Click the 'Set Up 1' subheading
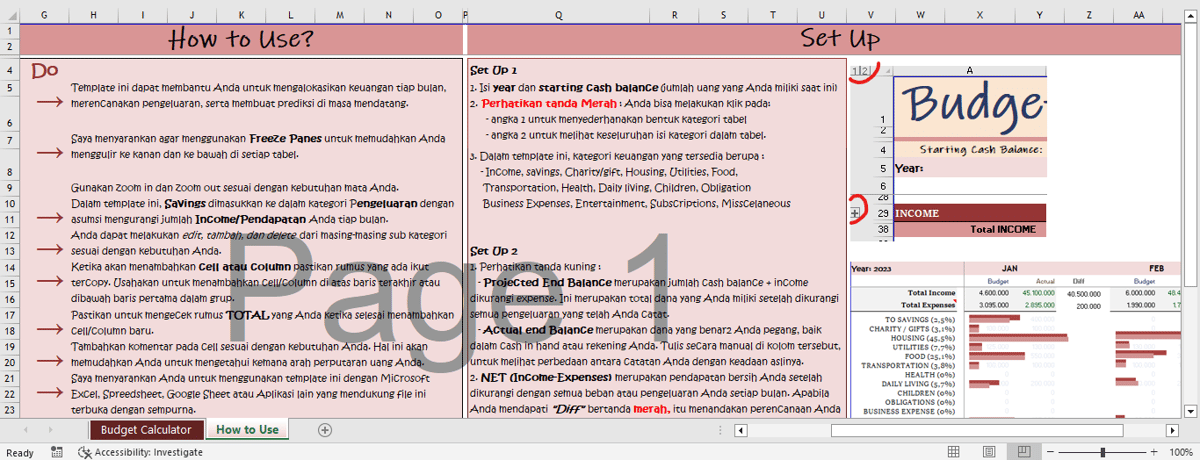The image size is (1200, 460). pyautogui.click(x=493, y=71)
